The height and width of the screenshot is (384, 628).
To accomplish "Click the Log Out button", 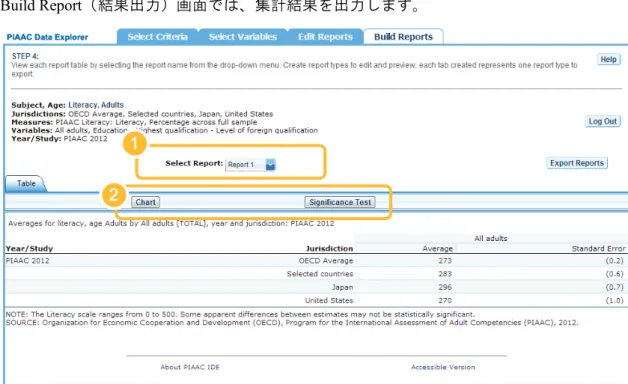I will 602,121.
